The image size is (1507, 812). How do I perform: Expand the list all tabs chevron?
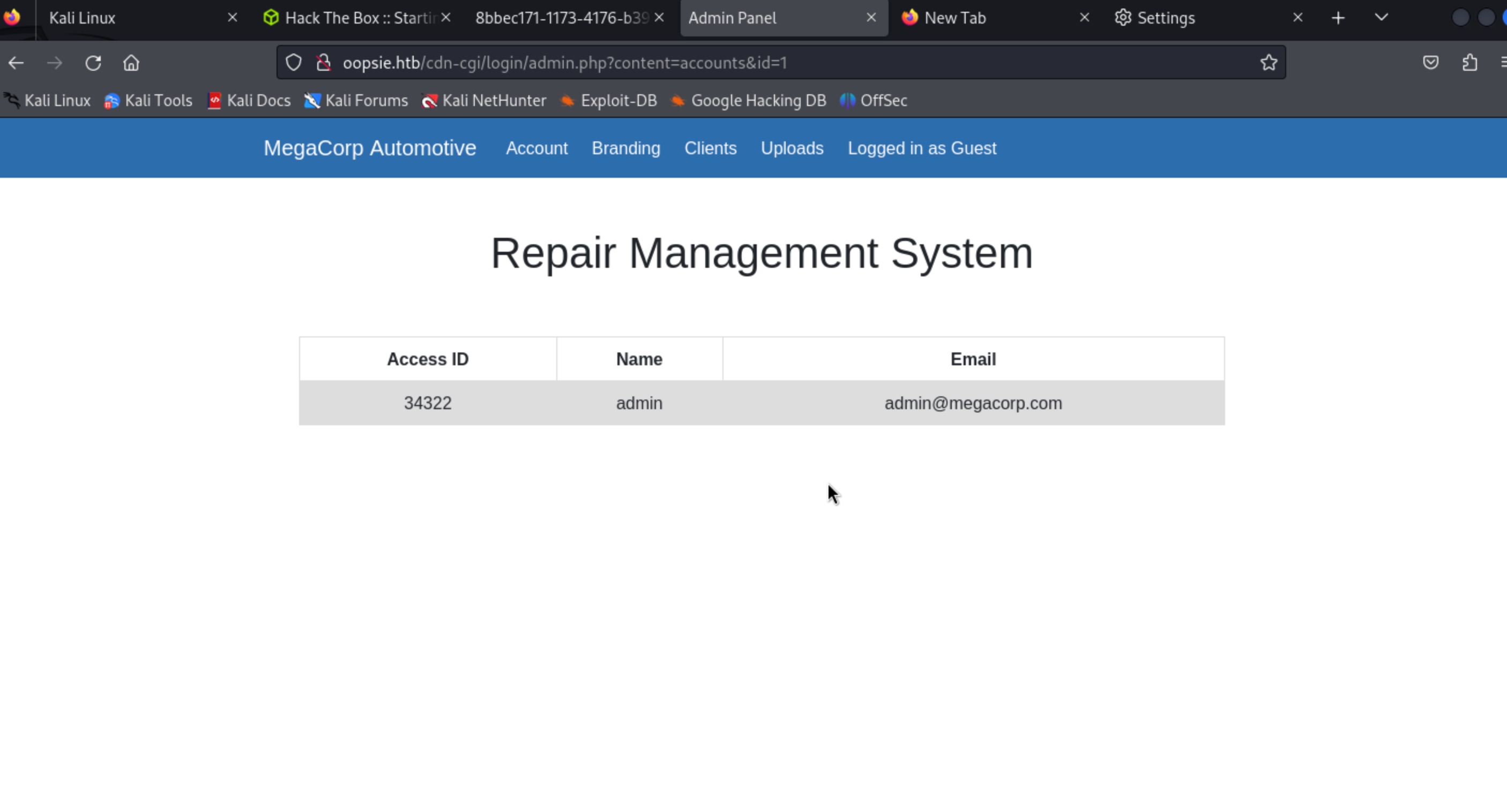click(1381, 18)
